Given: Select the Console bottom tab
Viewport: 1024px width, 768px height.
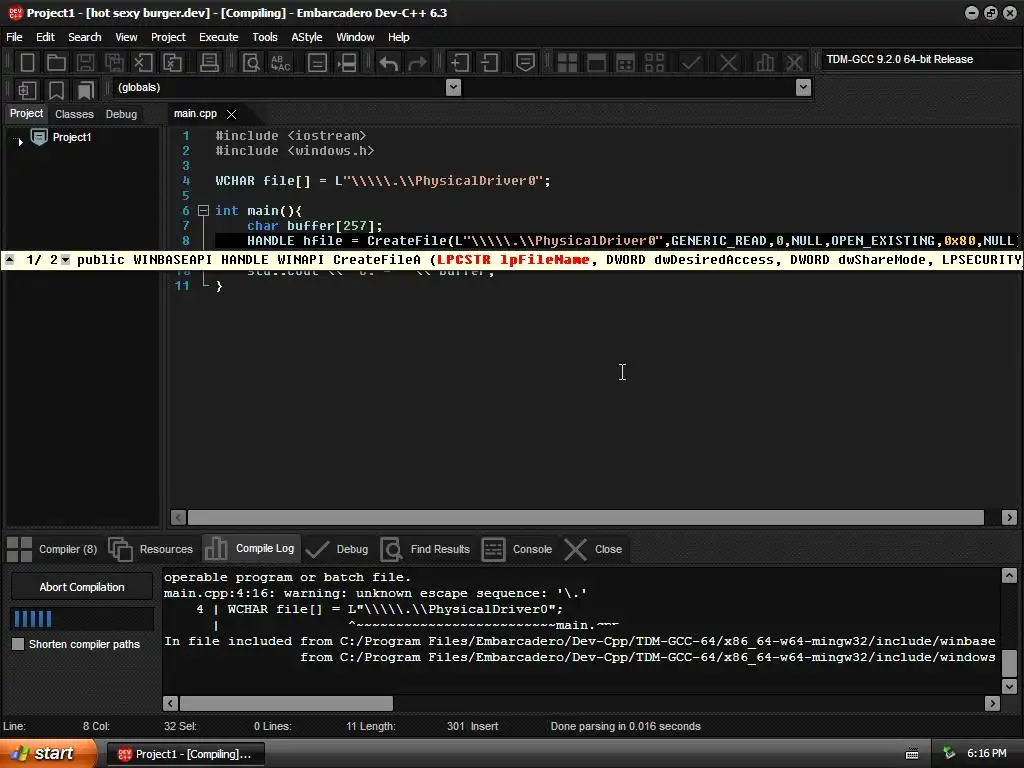Looking at the screenshot, I should pos(517,549).
